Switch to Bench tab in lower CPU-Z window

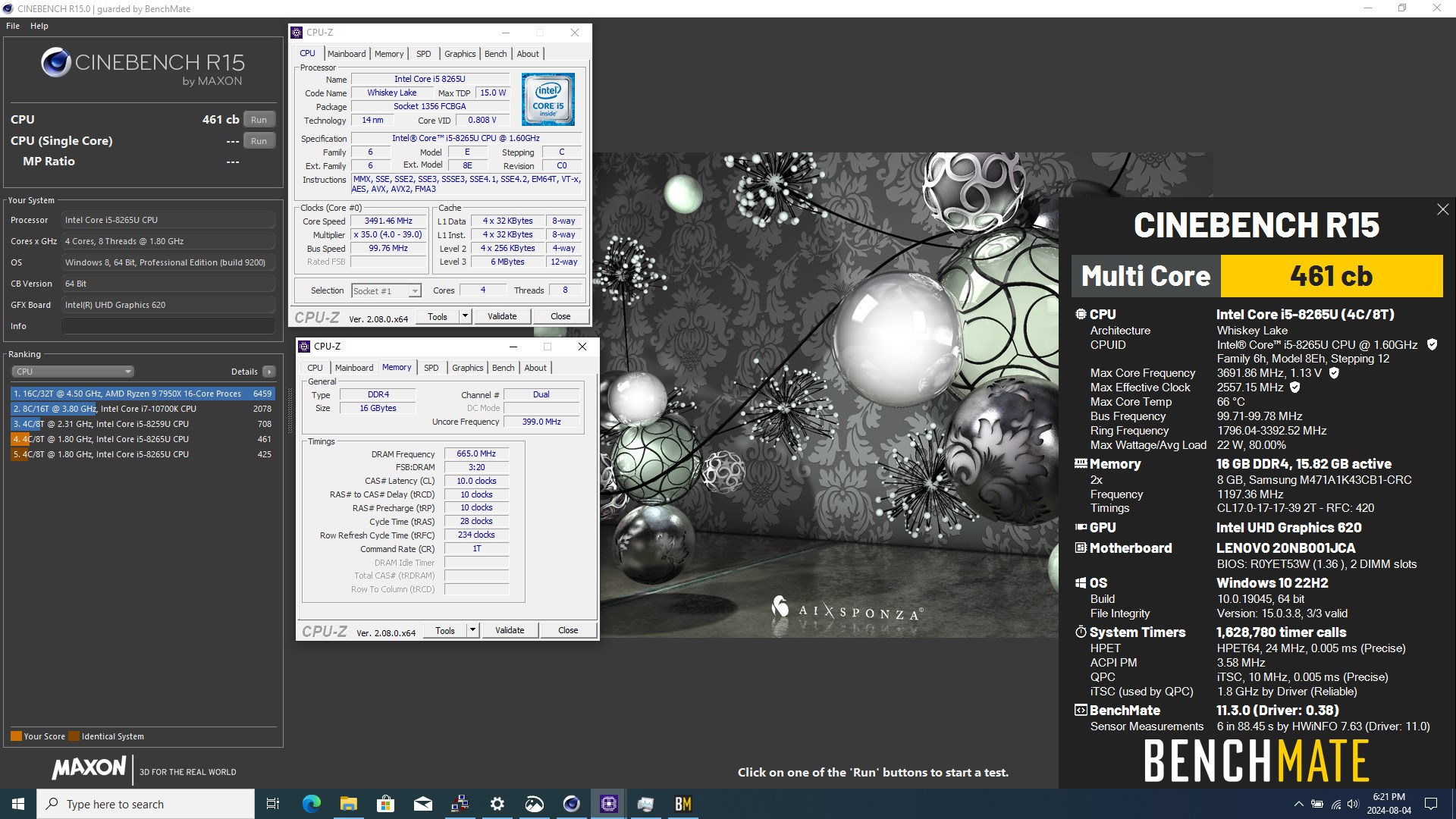504,368
